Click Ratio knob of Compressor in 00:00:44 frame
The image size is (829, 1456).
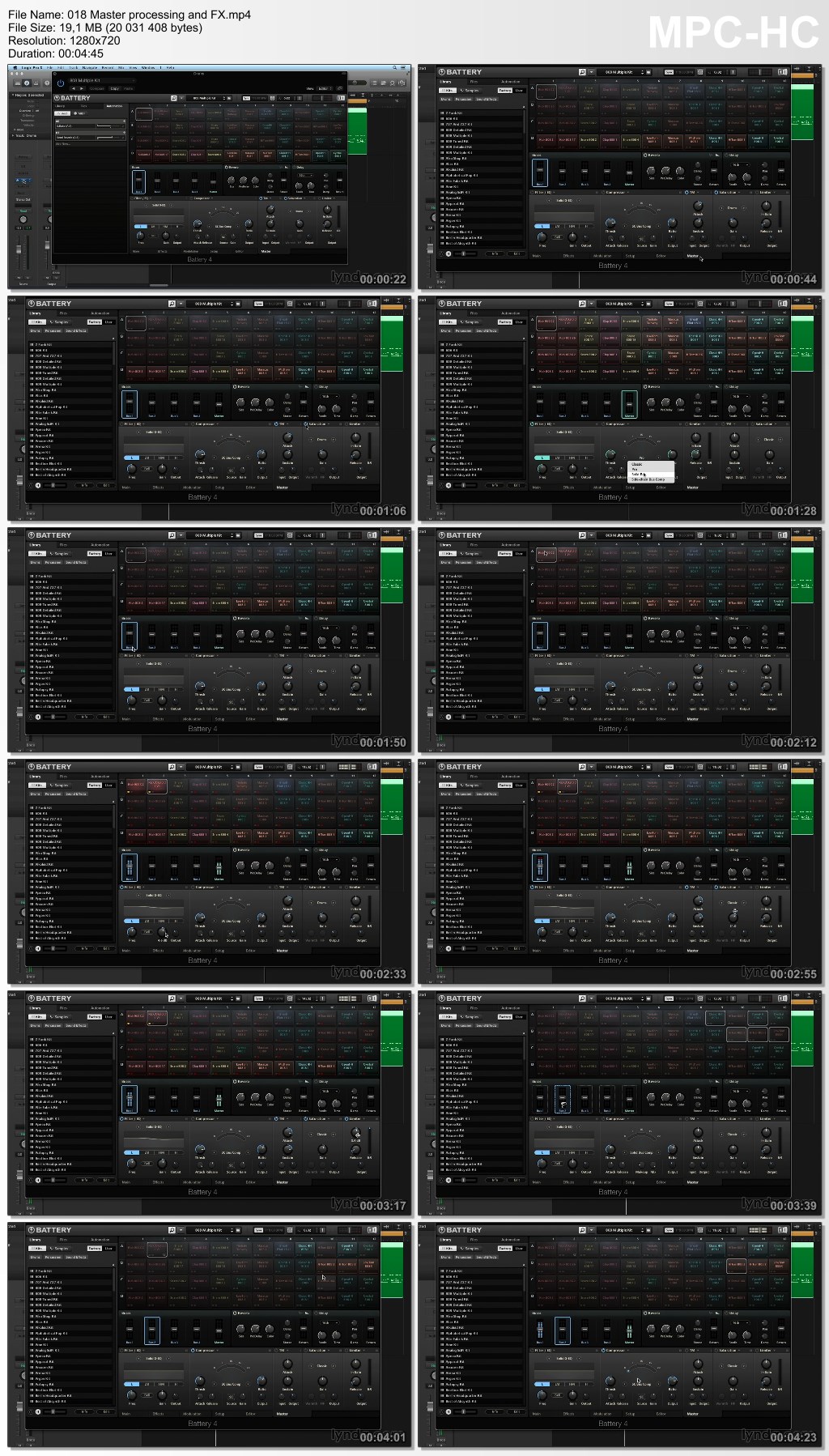coord(671,222)
